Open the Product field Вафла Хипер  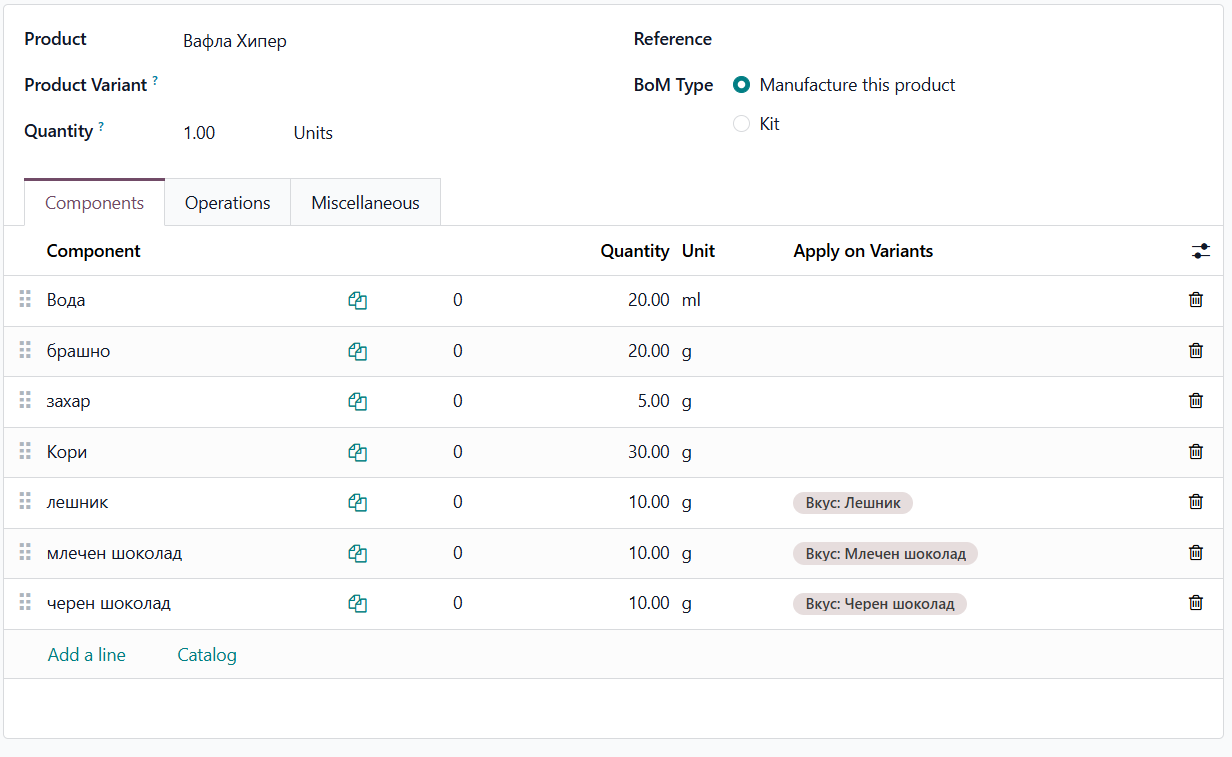(x=235, y=41)
